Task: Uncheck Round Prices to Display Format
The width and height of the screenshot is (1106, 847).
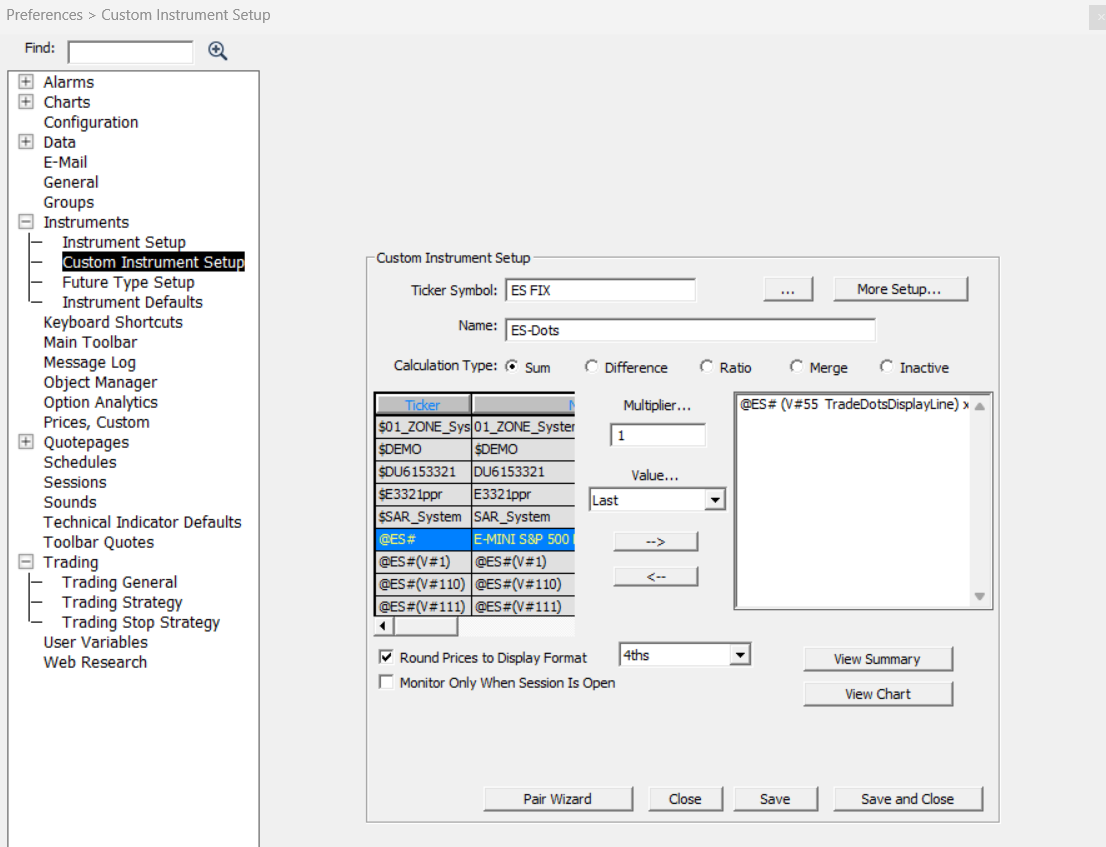Action: point(386,658)
